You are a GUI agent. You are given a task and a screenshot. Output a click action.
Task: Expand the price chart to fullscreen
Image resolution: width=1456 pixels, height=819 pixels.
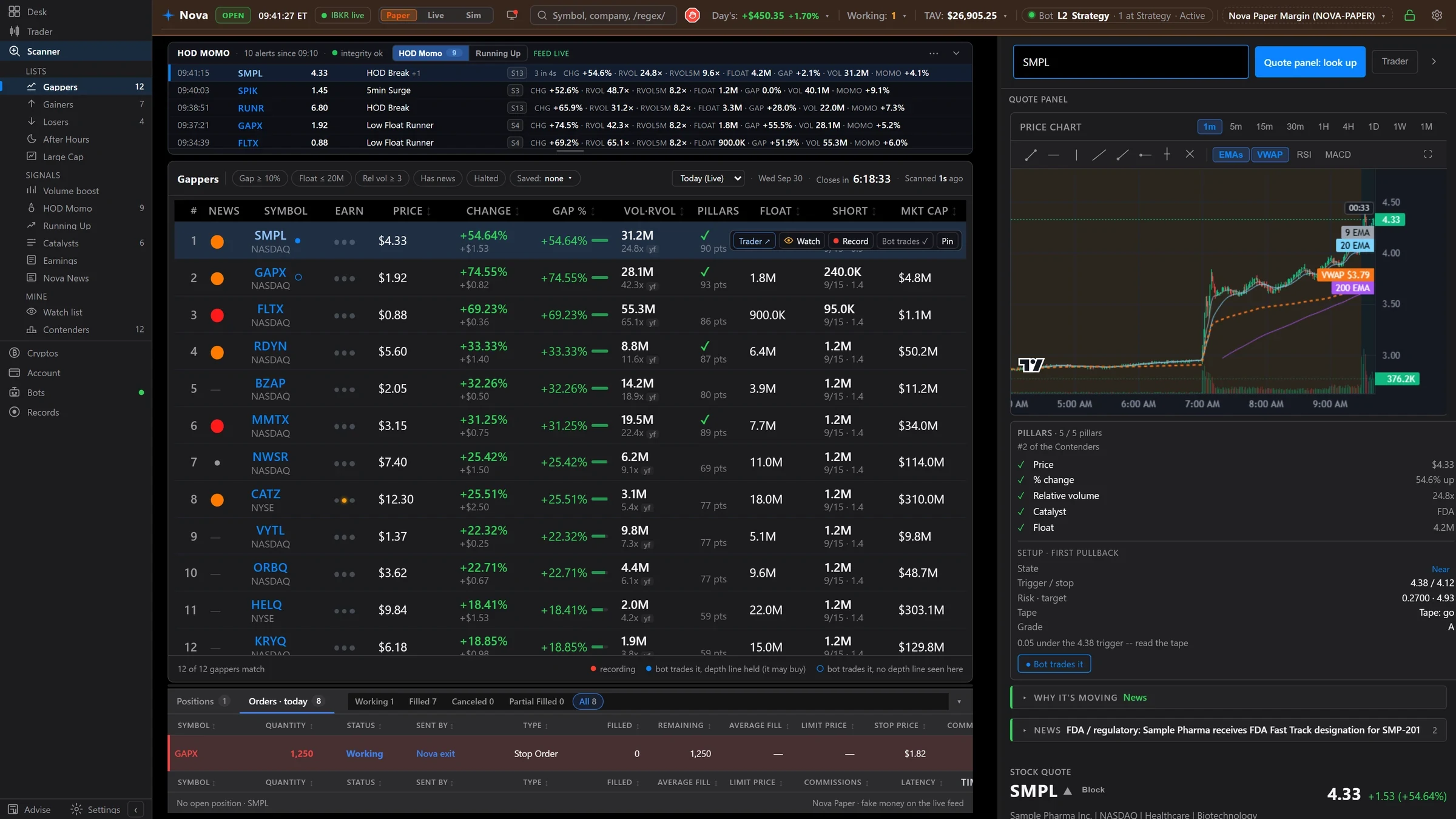[x=1427, y=155]
